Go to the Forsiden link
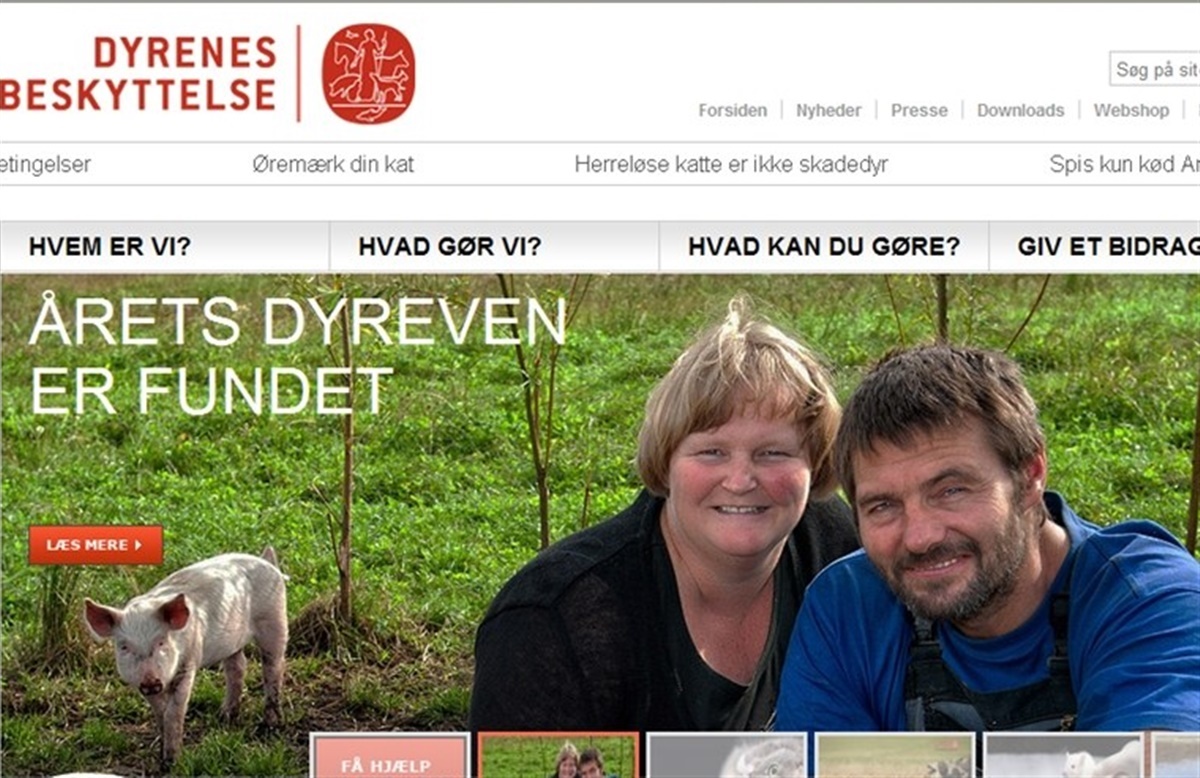The image size is (1200, 778). pyautogui.click(x=733, y=111)
